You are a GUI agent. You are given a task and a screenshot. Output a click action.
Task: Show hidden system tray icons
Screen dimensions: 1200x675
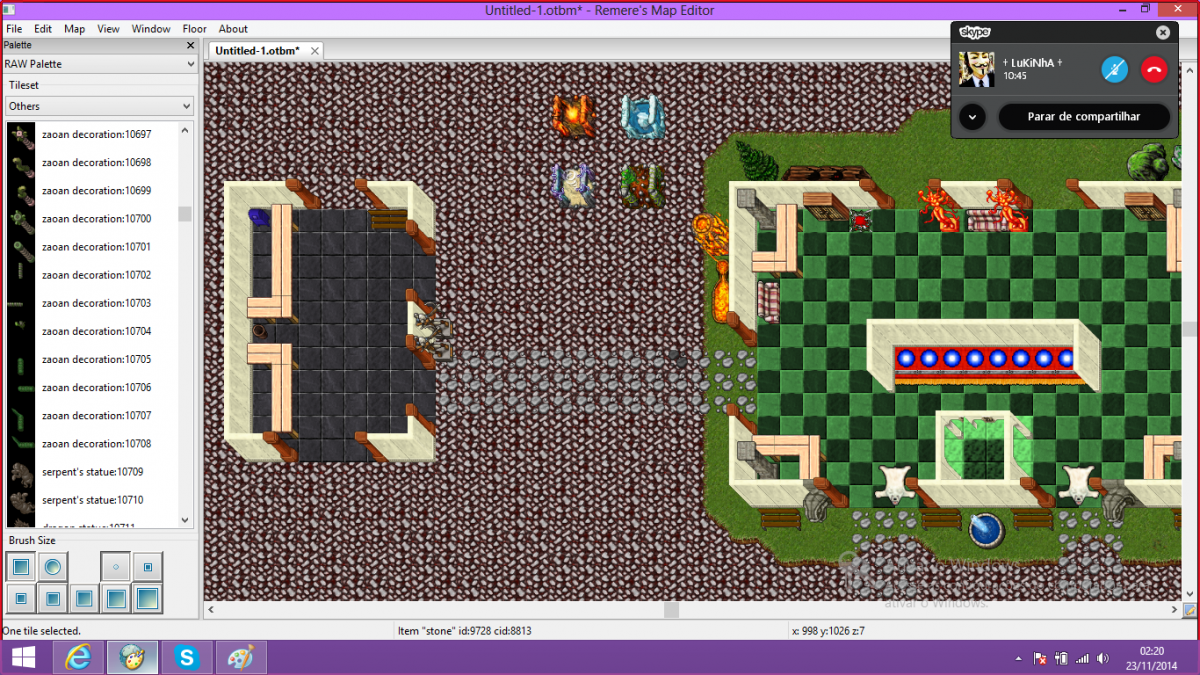coord(1019,658)
